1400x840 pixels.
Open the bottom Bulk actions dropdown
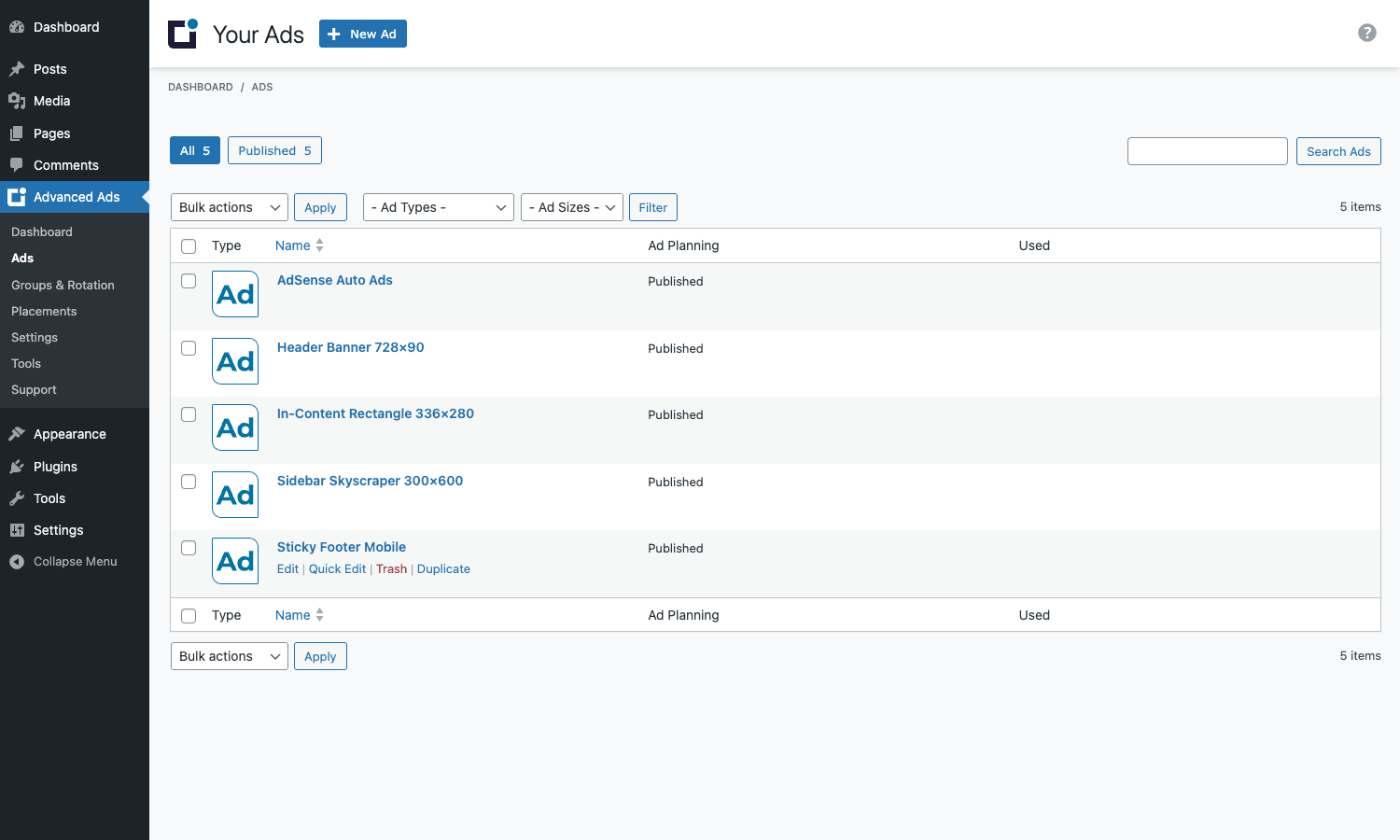(x=230, y=656)
